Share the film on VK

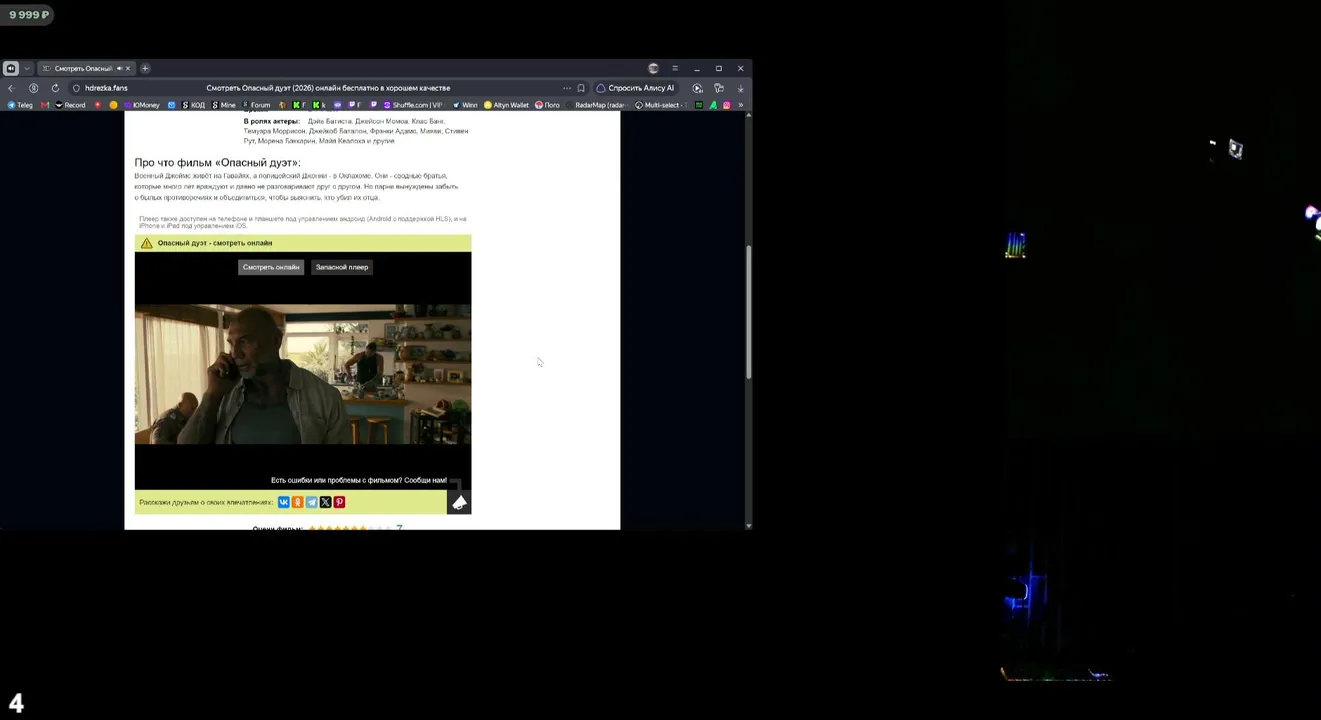(284, 502)
